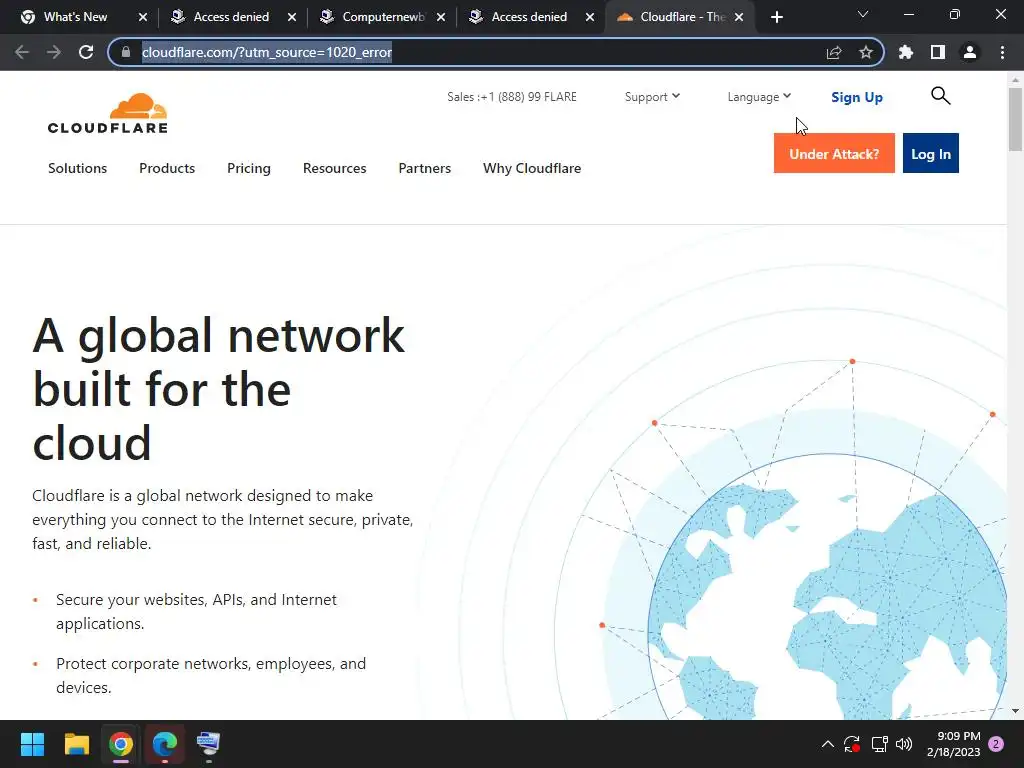
Task: Open the Why Cloudflare menu
Action: [532, 168]
